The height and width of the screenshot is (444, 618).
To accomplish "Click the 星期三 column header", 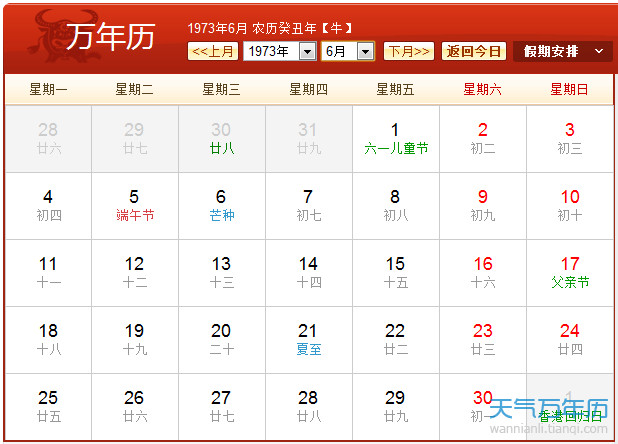I will coord(222,89).
